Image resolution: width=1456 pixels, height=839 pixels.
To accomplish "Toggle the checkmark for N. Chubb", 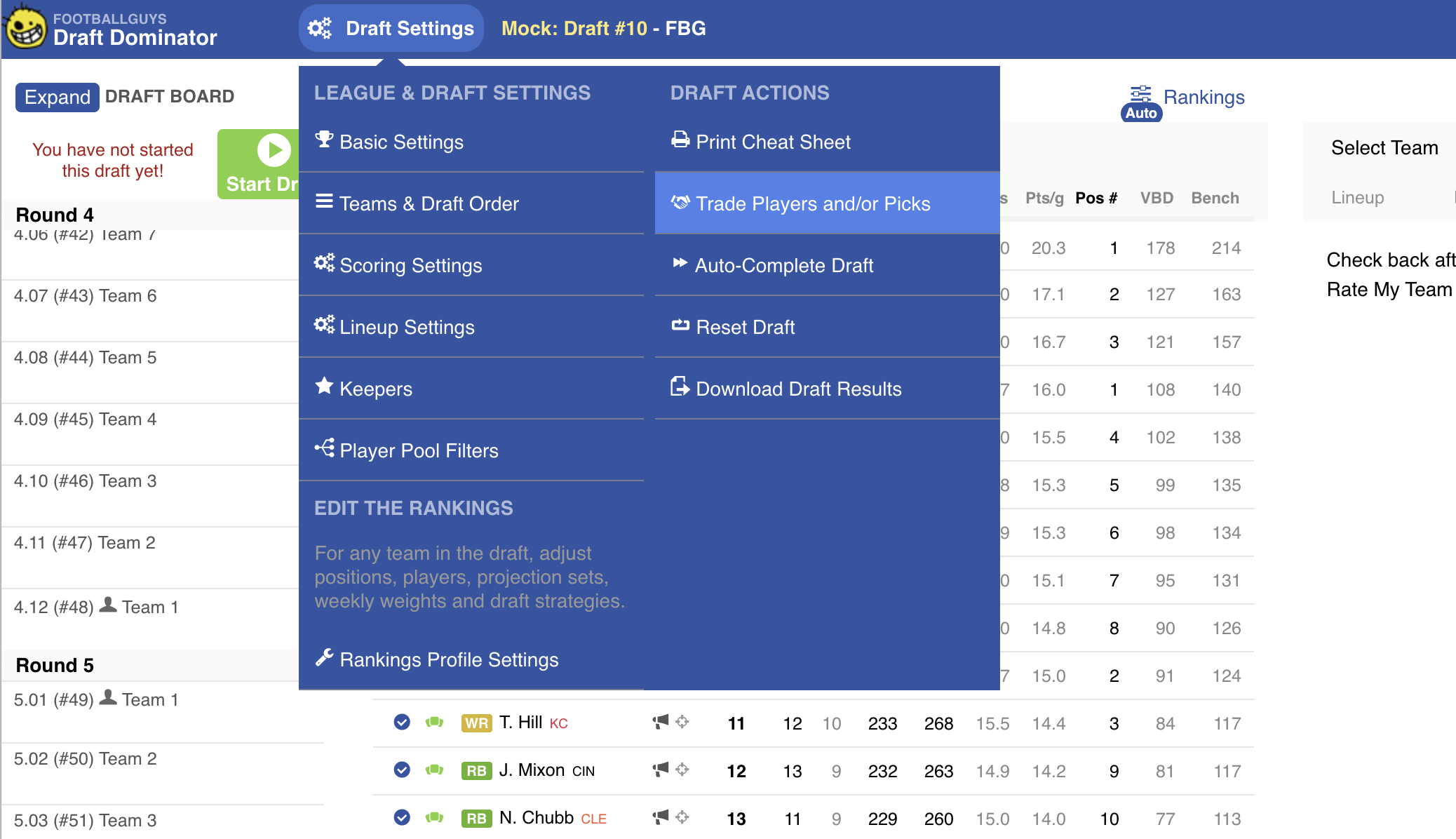I will click(x=402, y=817).
